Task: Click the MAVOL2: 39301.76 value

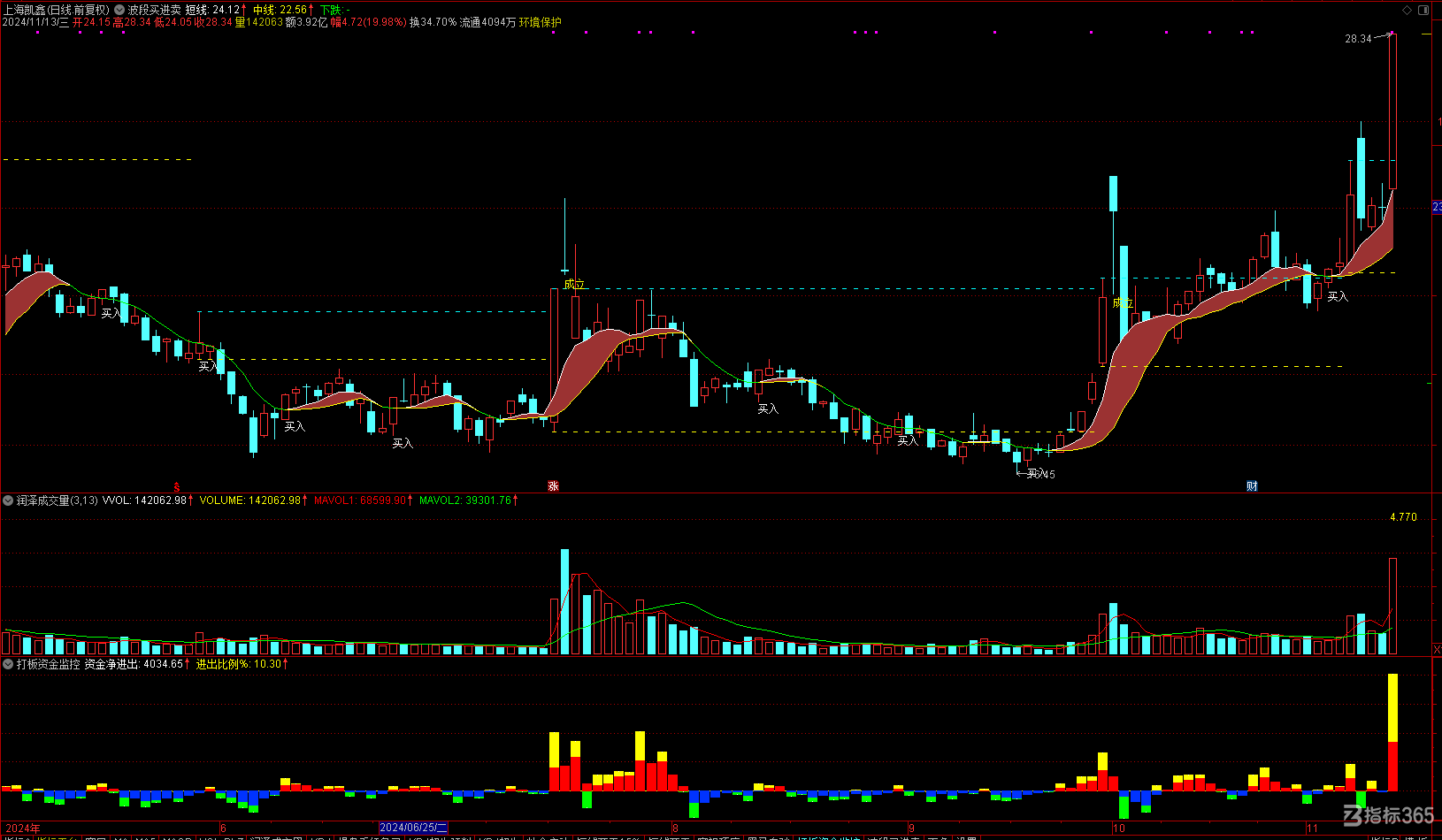Action: [465, 500]
